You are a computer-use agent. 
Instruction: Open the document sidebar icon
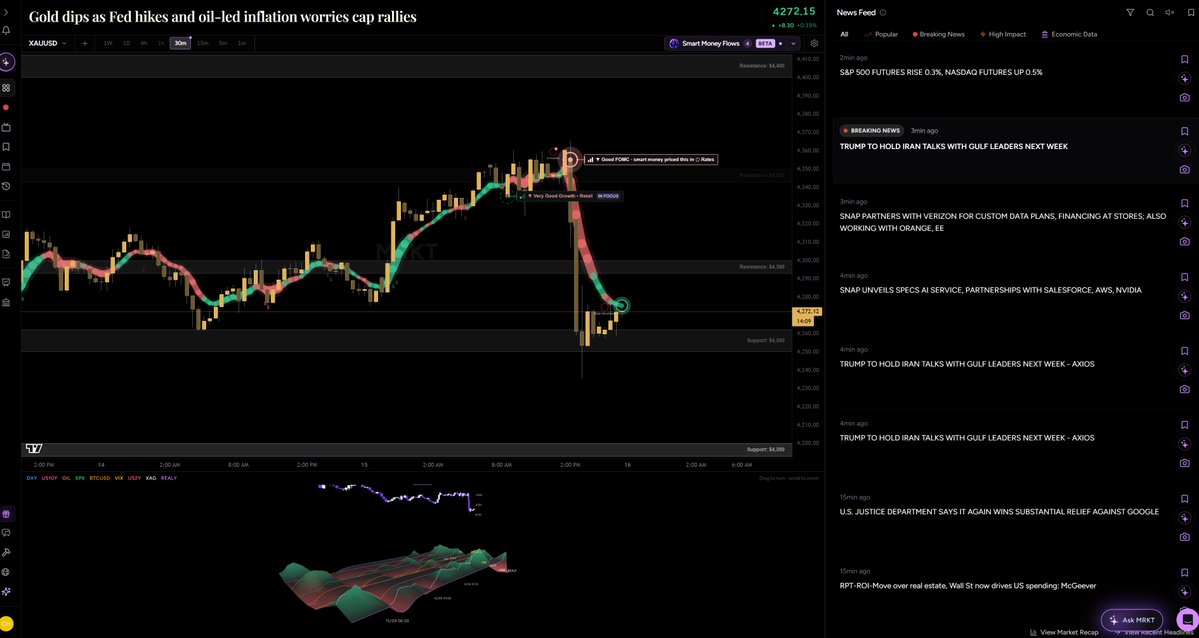pos(6,253)
